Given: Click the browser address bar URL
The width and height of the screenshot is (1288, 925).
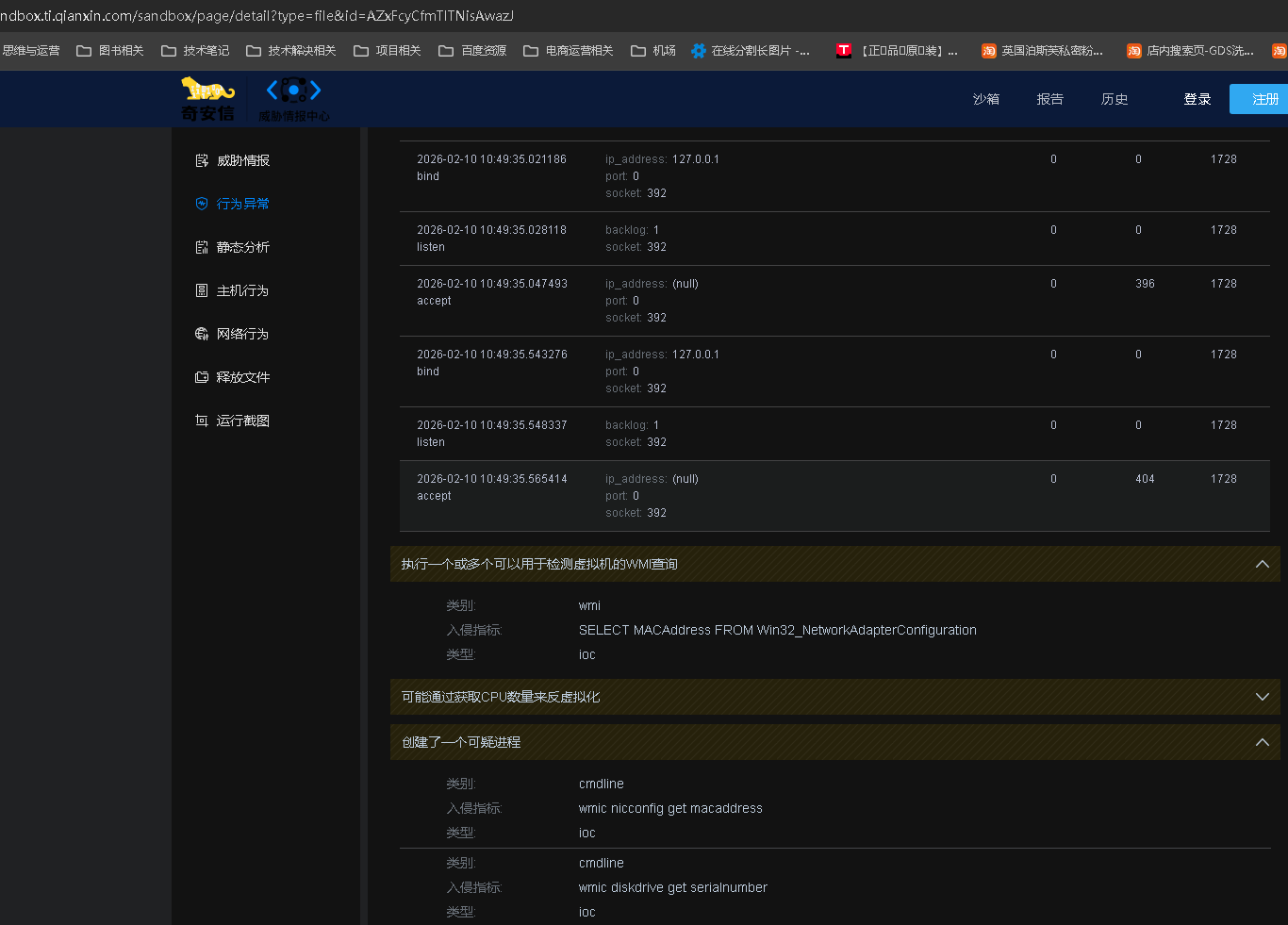Looking at the screenshot, I should point(256,15).
